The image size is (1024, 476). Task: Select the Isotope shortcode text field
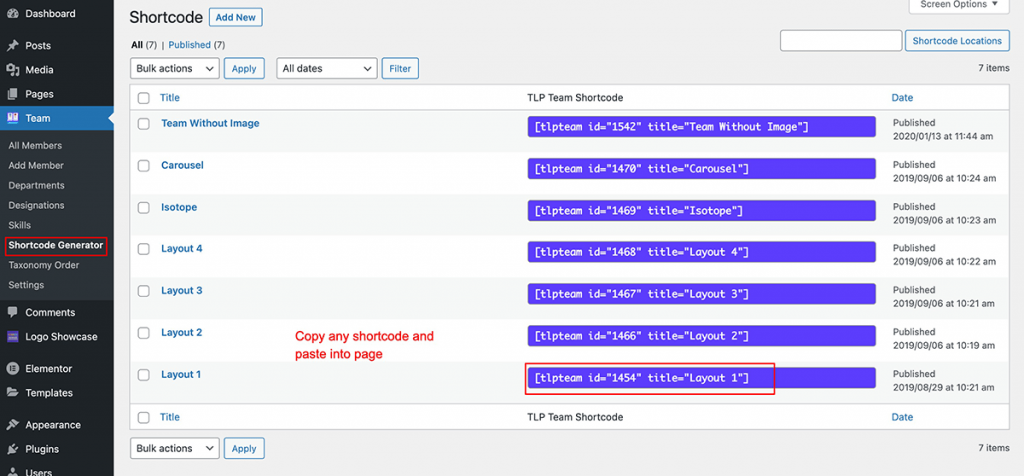coord(701,210)
